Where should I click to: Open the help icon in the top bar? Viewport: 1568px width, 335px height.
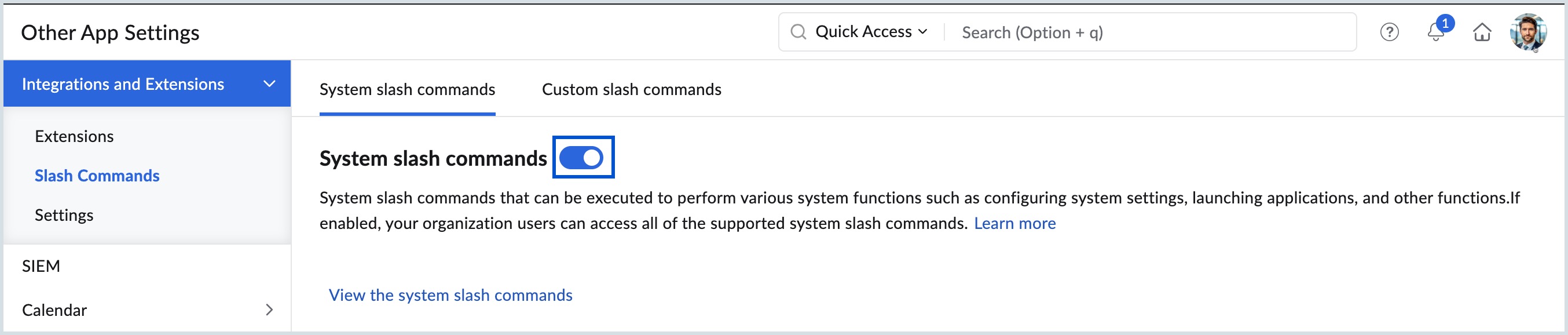click(1390, 32)
